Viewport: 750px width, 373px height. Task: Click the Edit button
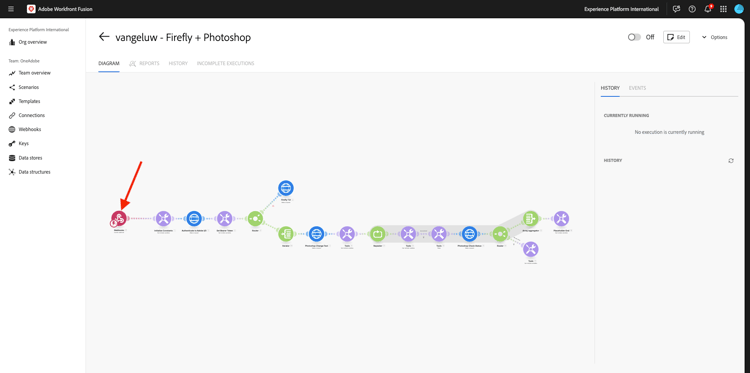pyautogui.click(x=676, y=37)
